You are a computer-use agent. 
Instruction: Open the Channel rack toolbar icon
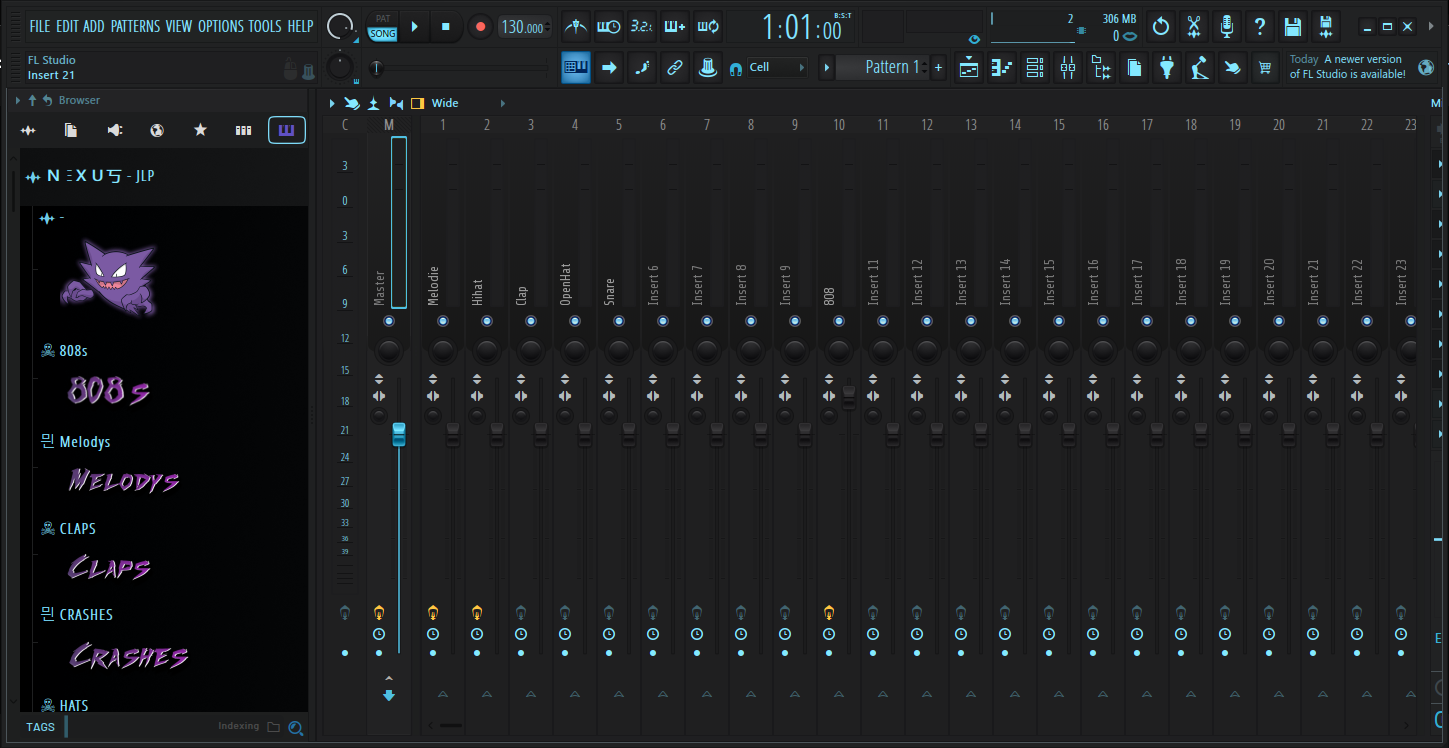pos(1034,67)
